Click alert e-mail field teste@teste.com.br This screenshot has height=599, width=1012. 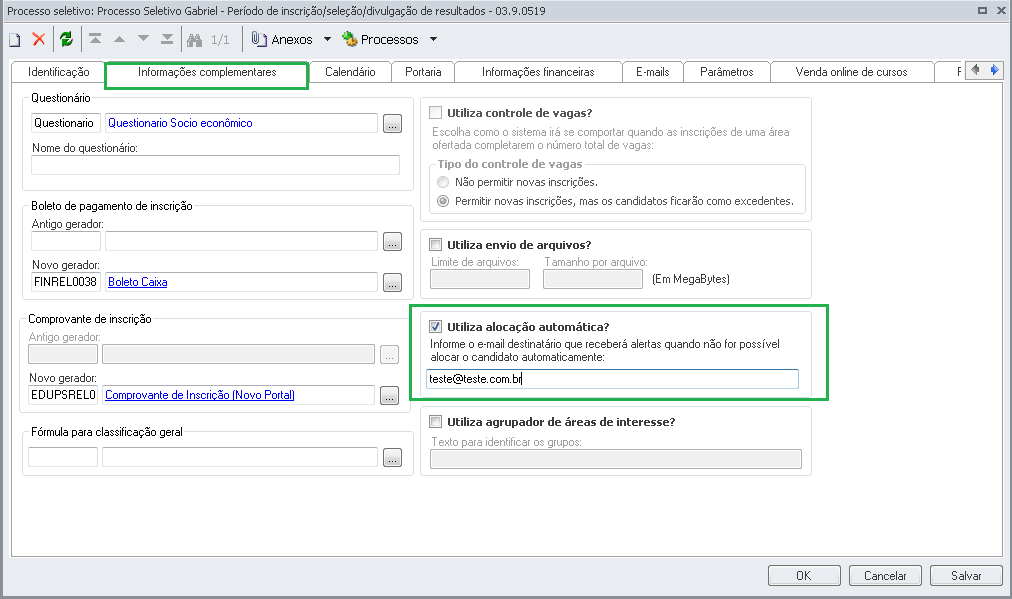coord(612,379)
